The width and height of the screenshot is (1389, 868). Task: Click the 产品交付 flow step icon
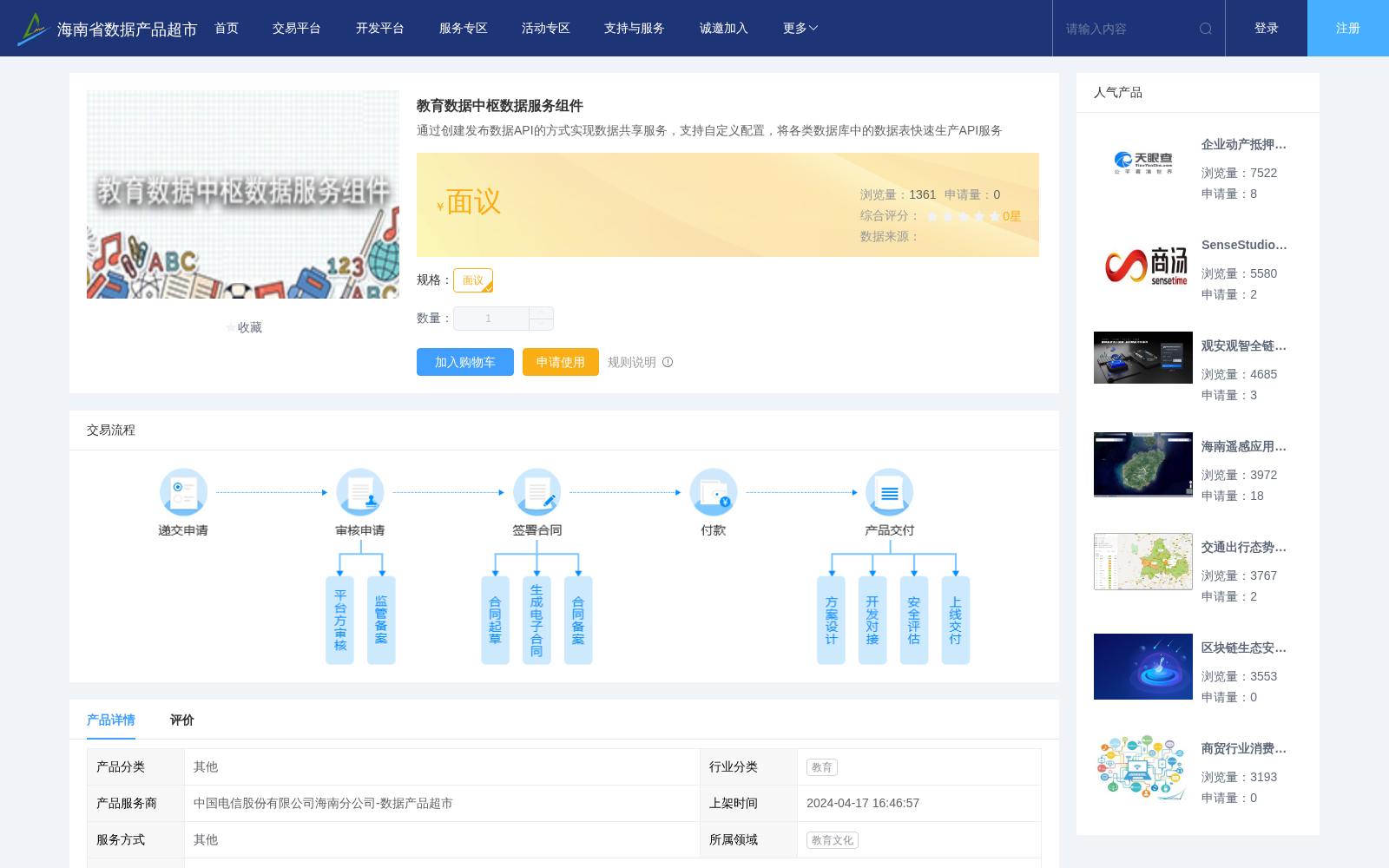(x=890, y=492)
